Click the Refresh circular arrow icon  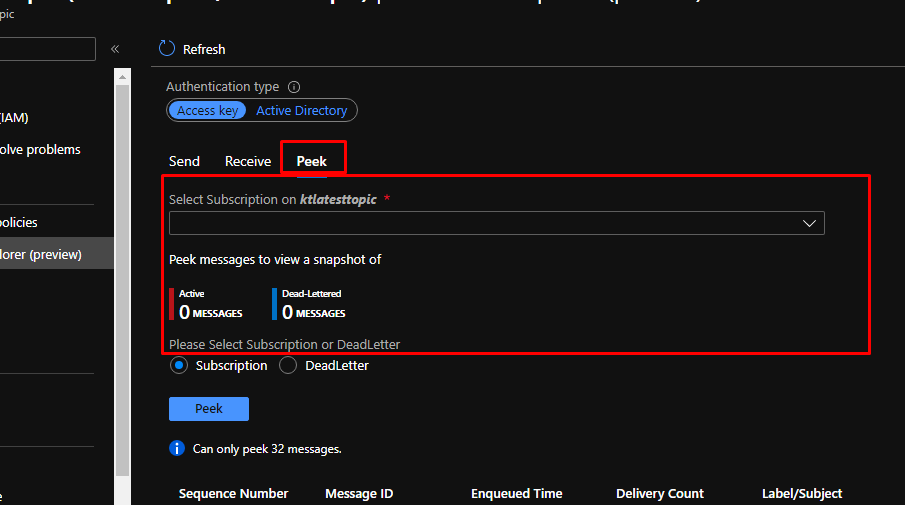167,49
